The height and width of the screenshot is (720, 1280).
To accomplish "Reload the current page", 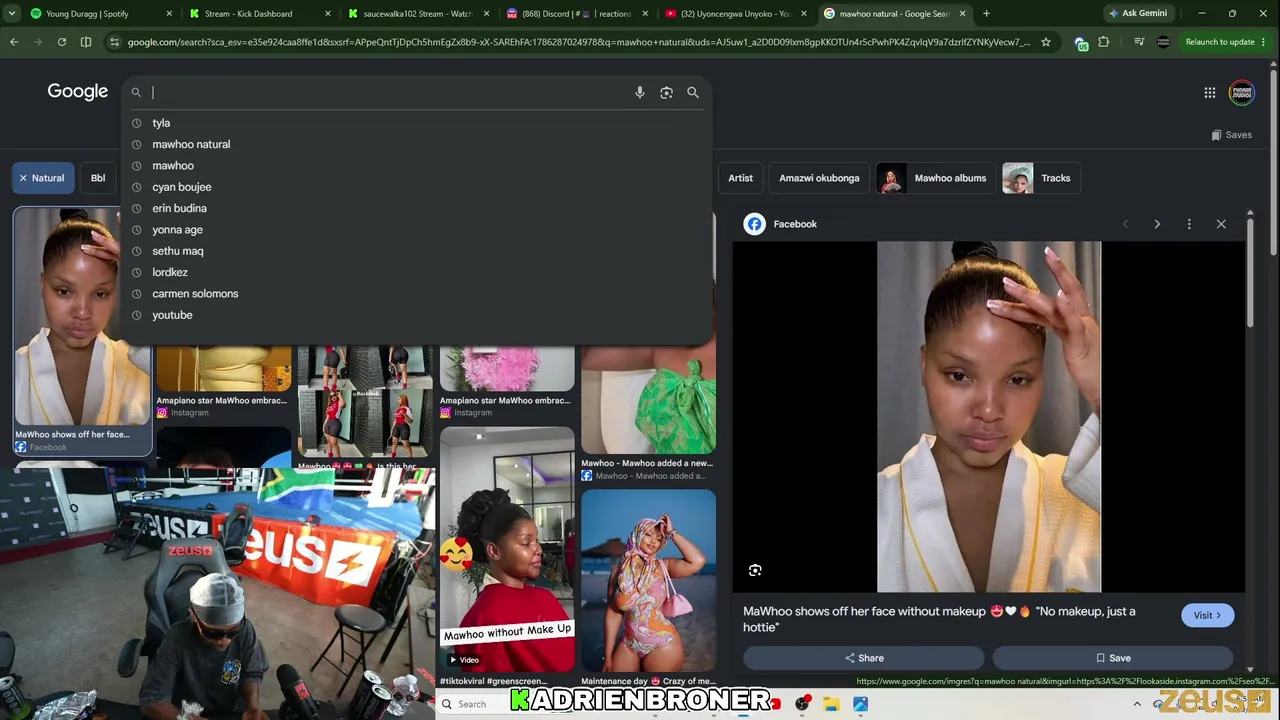I will [62, 42].
